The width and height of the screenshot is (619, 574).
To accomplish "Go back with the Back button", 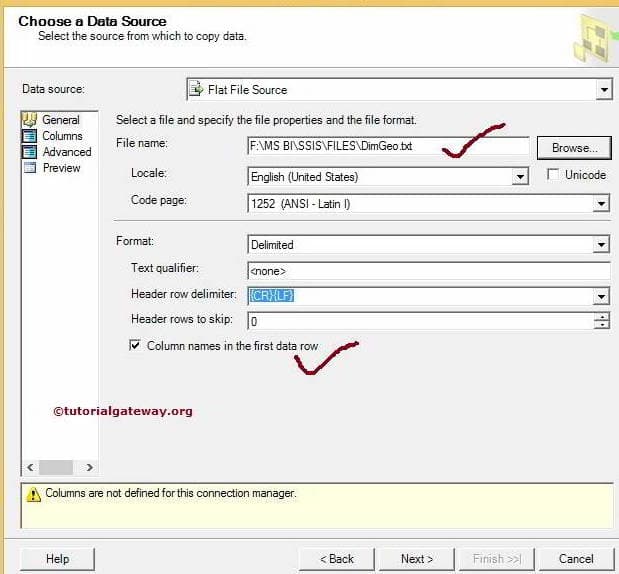I will 337,559.
